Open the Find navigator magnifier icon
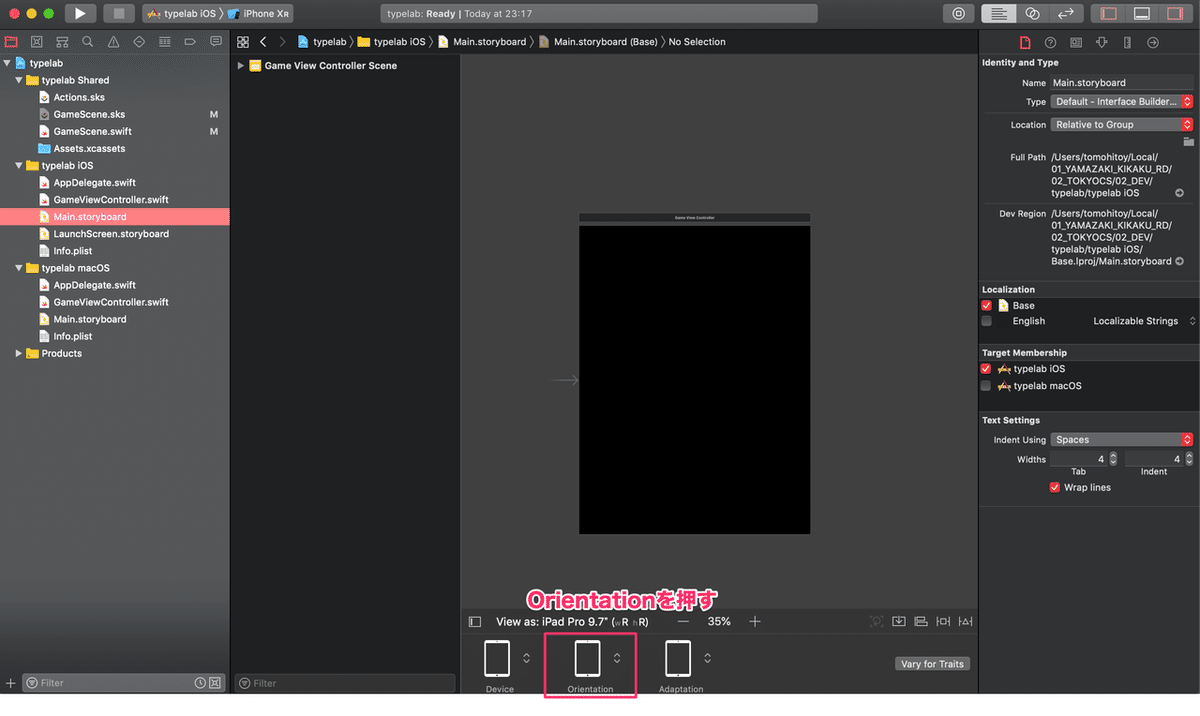The width and height of the screenshot is (1200, 716). 88,42
